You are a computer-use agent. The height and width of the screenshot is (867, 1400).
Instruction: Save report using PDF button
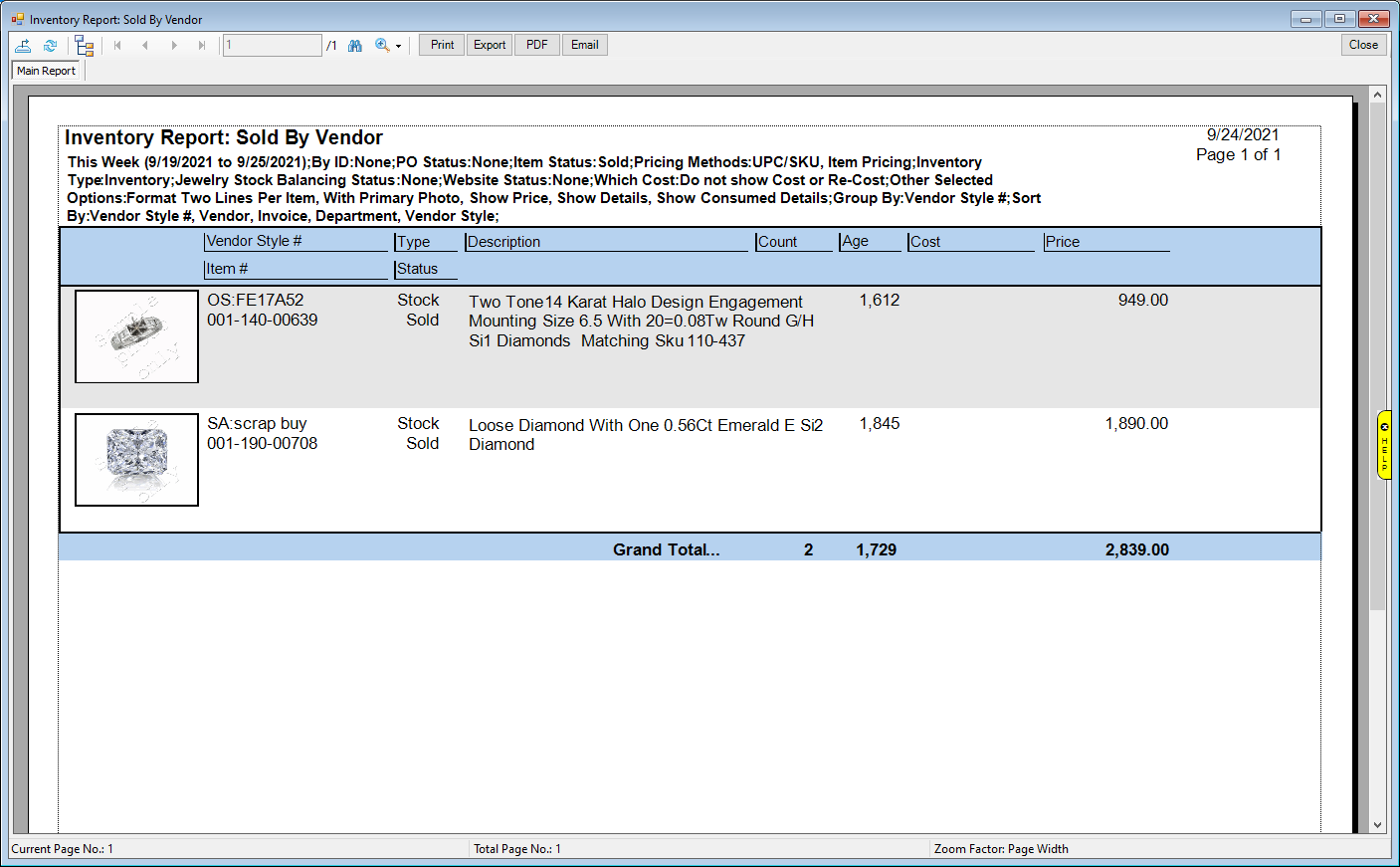click(537, 45)
